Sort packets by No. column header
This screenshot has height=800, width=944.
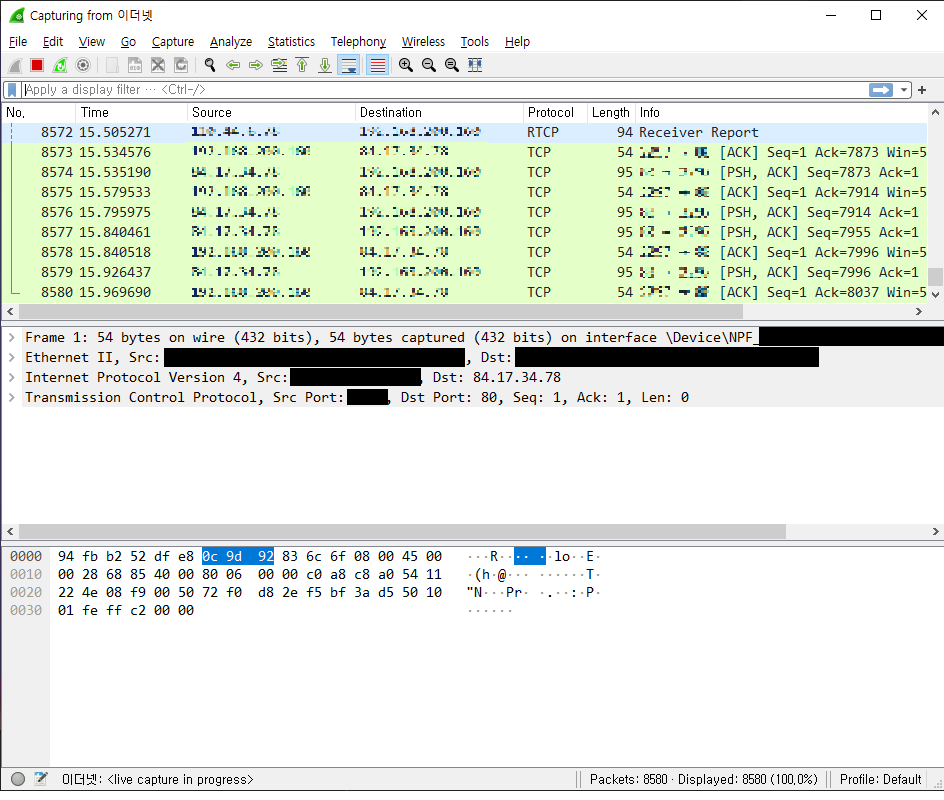coord(39,113)
